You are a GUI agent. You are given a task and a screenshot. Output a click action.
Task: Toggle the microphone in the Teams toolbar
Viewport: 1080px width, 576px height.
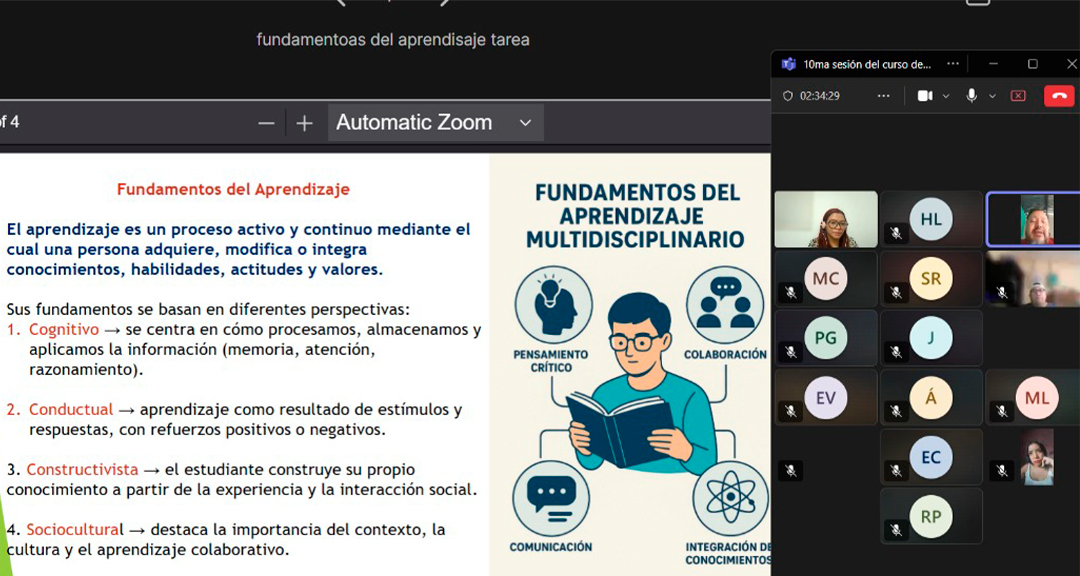point(972,96)
